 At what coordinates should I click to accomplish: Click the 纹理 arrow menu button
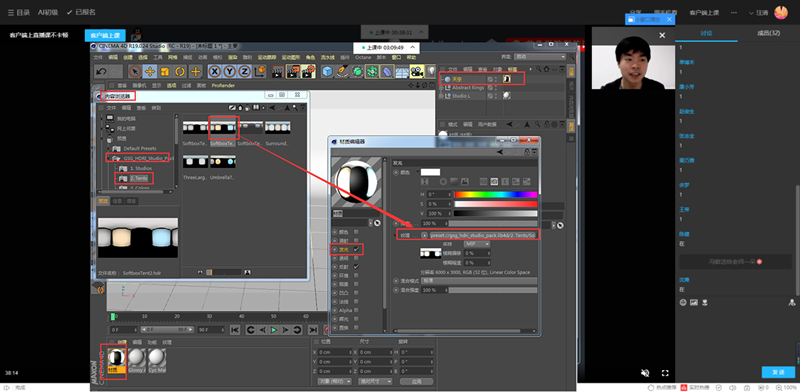[424, 235]
